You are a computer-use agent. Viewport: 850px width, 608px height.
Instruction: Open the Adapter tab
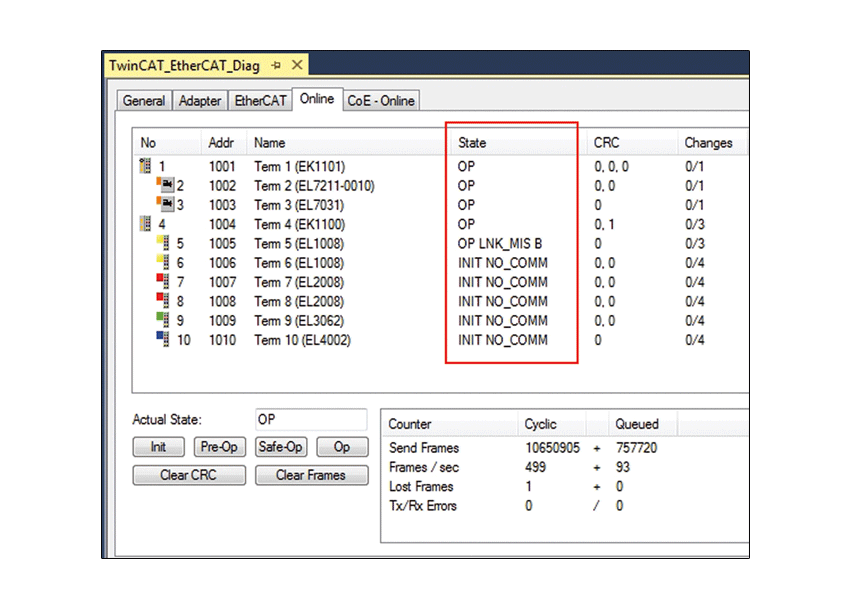click(x=200, y=101)
